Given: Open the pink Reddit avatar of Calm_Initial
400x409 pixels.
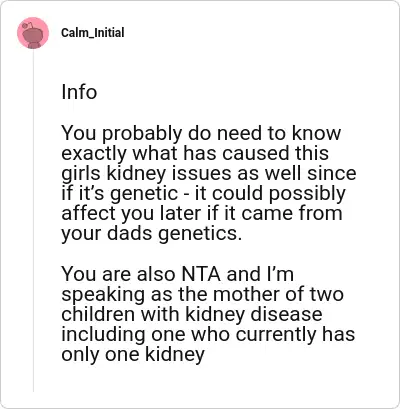Looking at the screenshot, I should pyautogui.click(x=33, y=33).
